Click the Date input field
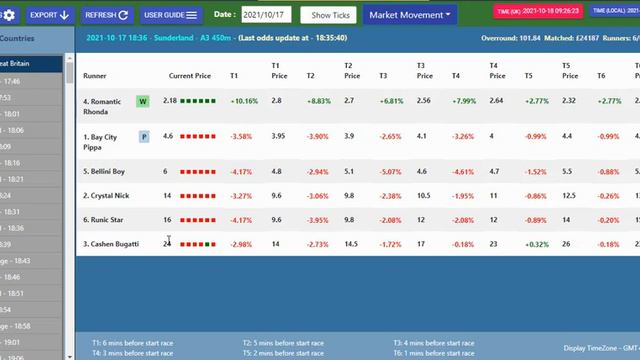 pos(266,15)
